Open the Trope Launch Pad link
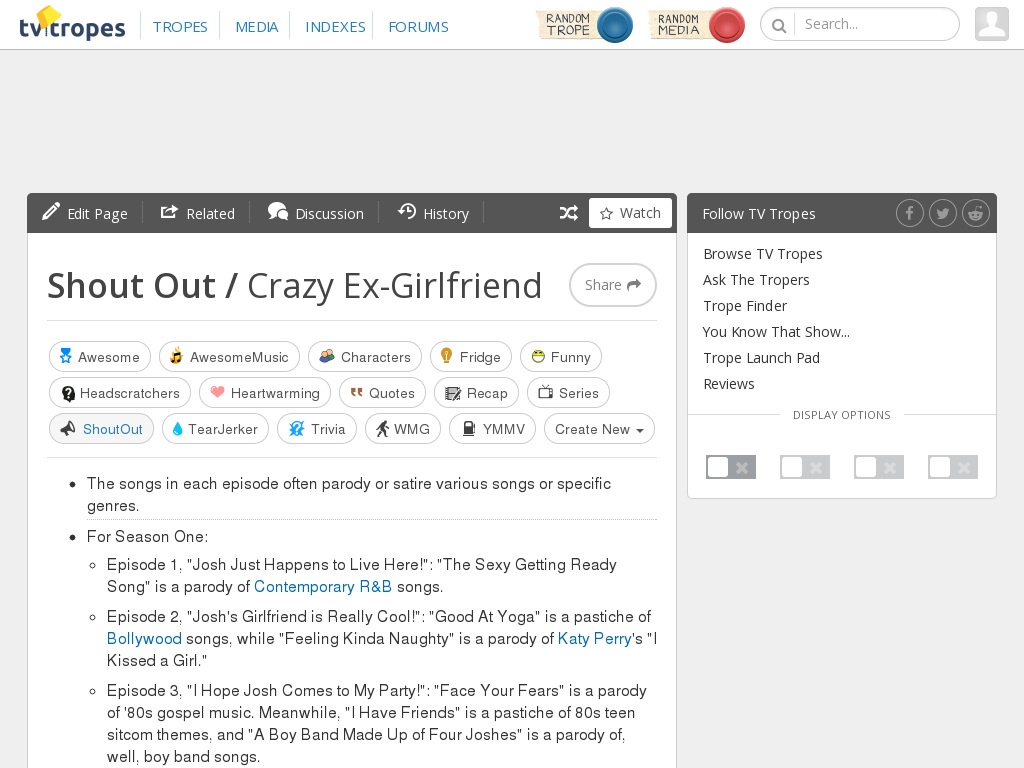Screen dimensions: 1024x768 click(761, 358)
